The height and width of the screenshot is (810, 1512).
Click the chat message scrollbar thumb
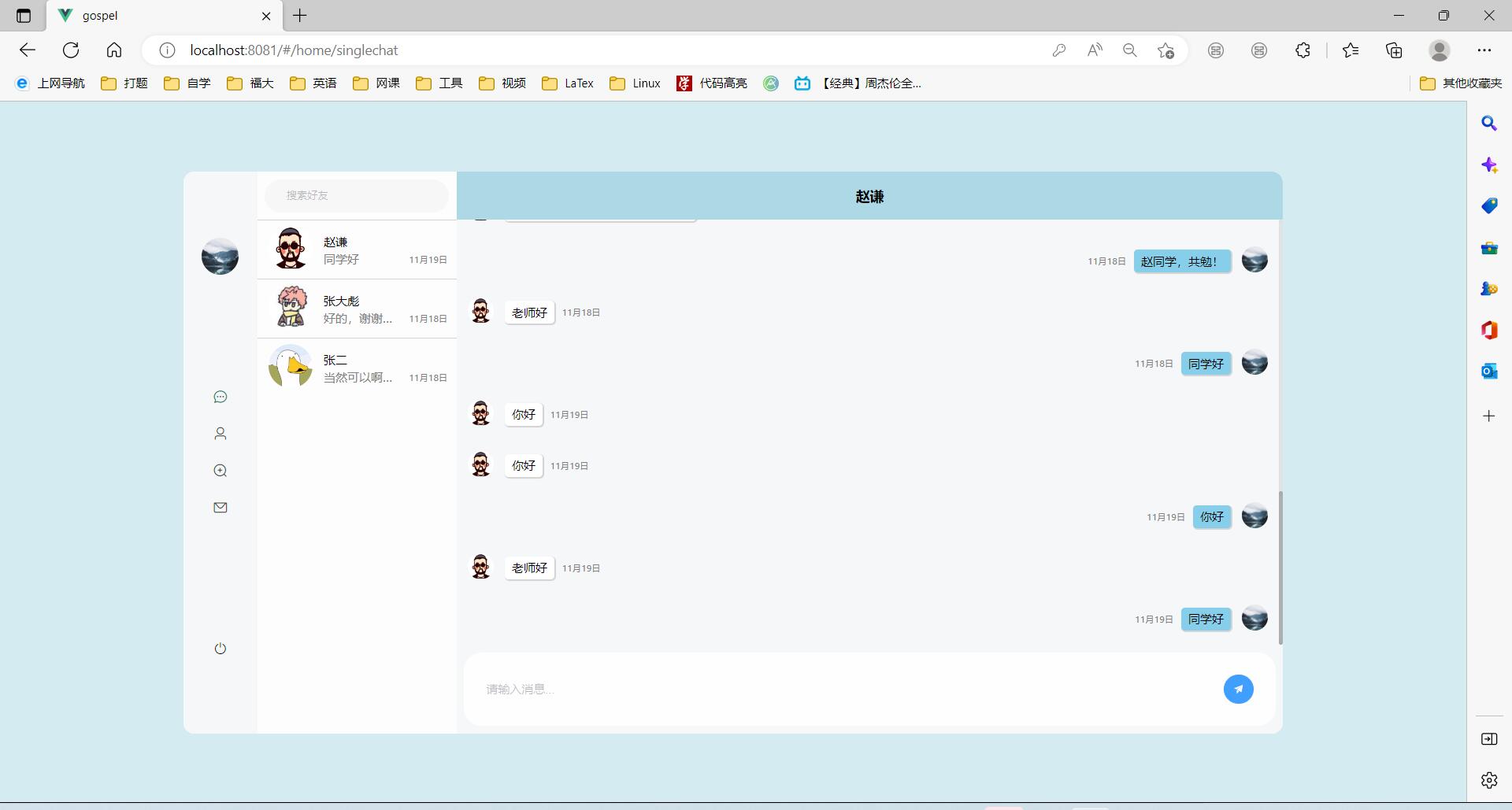coord(1280,568)
